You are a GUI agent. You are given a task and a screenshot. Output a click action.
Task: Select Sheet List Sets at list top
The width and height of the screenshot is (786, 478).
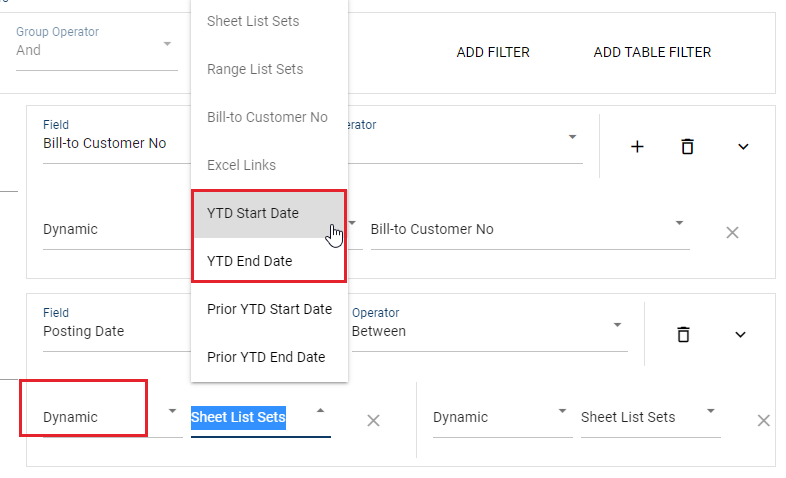(x=269, y=21)
